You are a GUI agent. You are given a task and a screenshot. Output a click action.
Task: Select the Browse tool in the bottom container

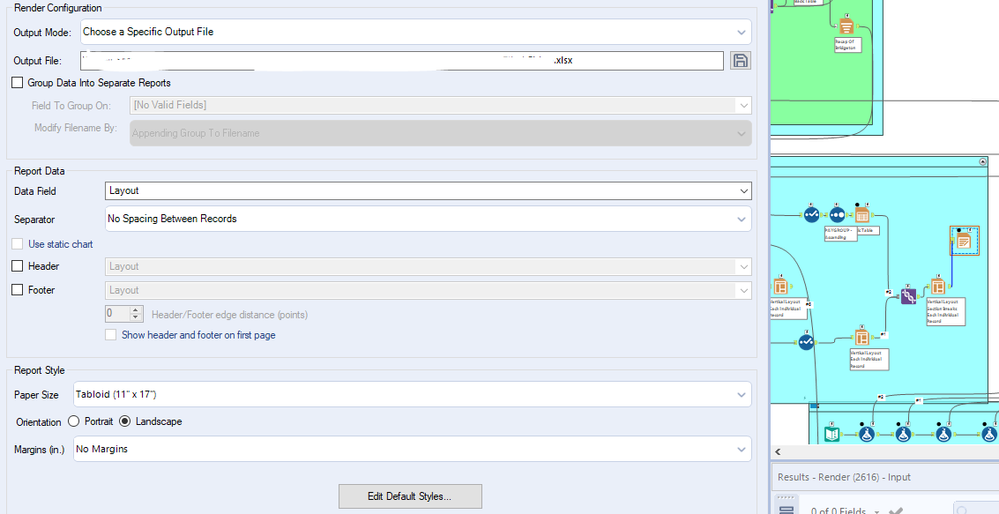tap(833, 433)
